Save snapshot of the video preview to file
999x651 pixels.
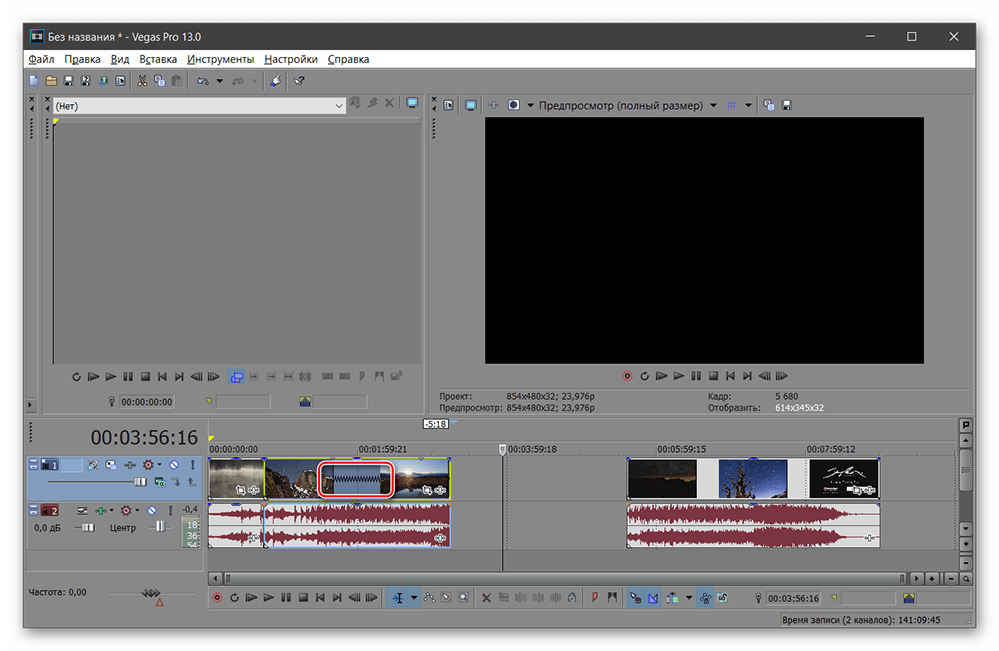coord(787,105)
